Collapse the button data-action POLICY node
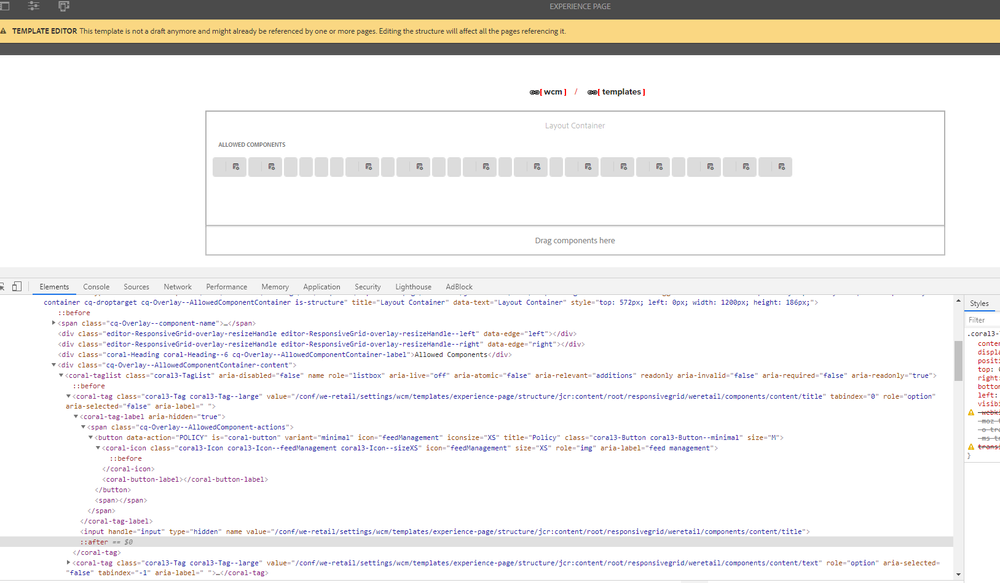The image size is (1000, 583). 92,438
